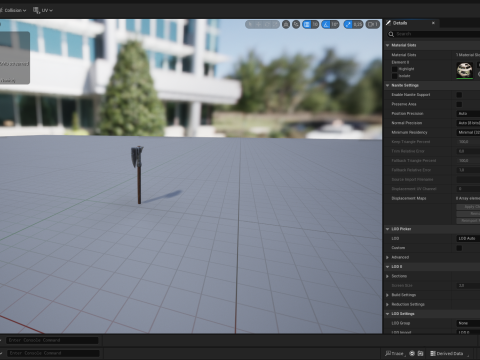Click the Screen Size value field
Screen dimensions: 480x360
click(x=468, y=286)
